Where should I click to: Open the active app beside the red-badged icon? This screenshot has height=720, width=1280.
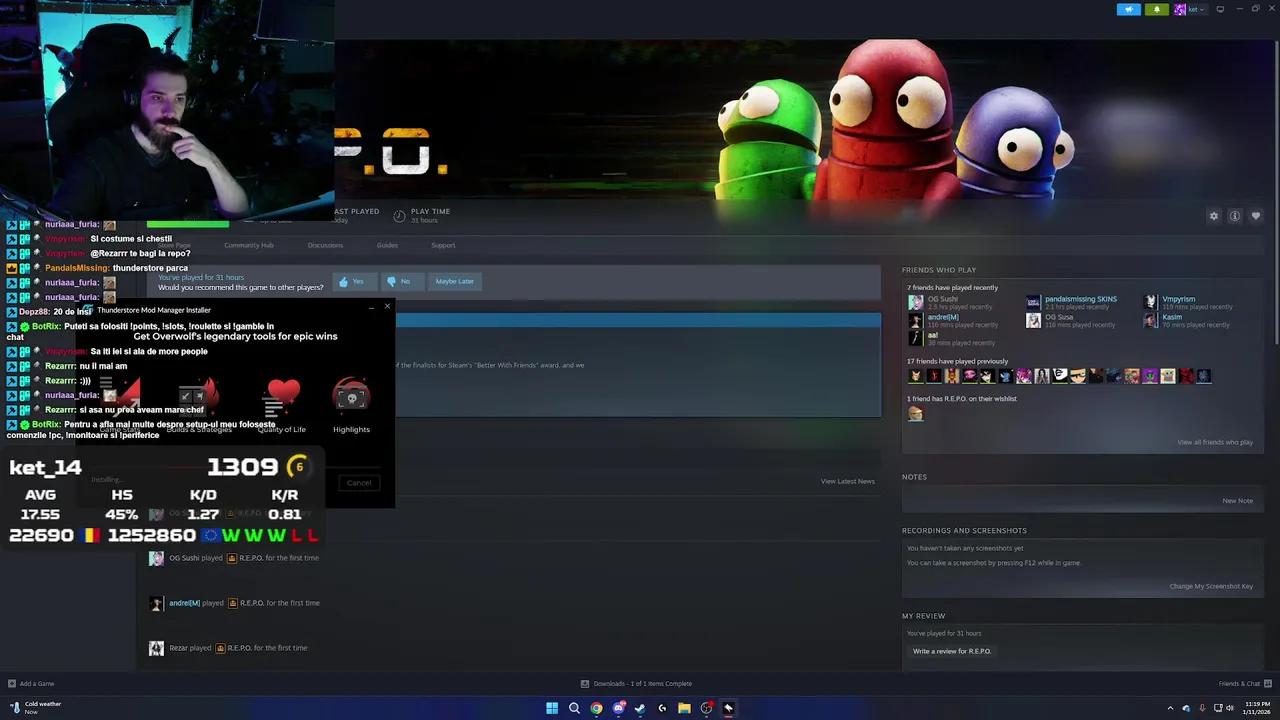point(728,708)
